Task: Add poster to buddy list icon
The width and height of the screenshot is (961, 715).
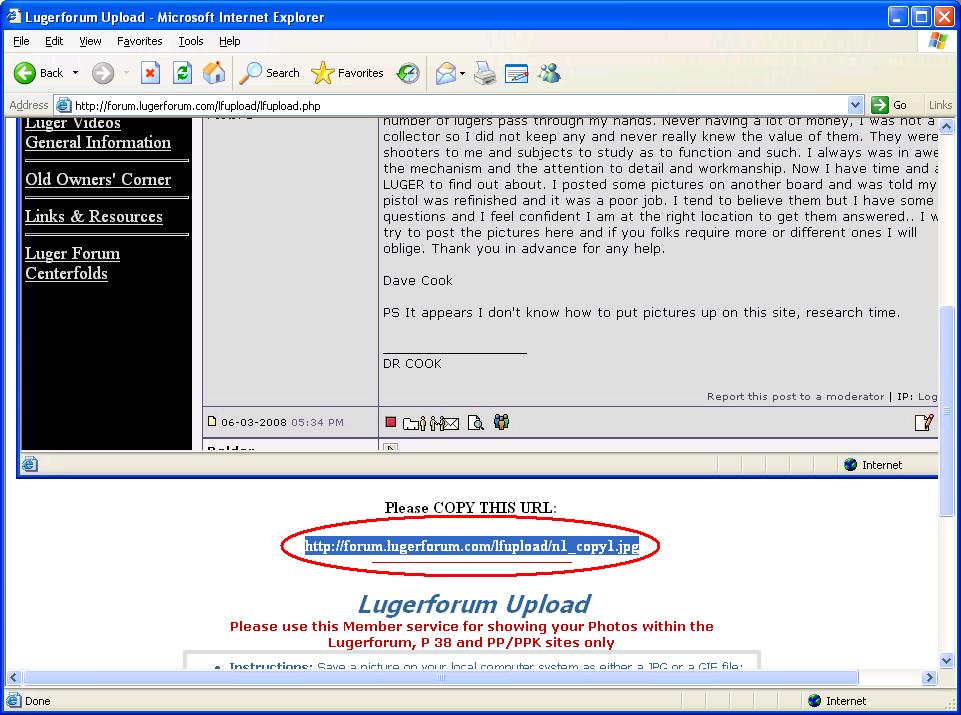Action: pyautogui.click(x=501, y=422)
